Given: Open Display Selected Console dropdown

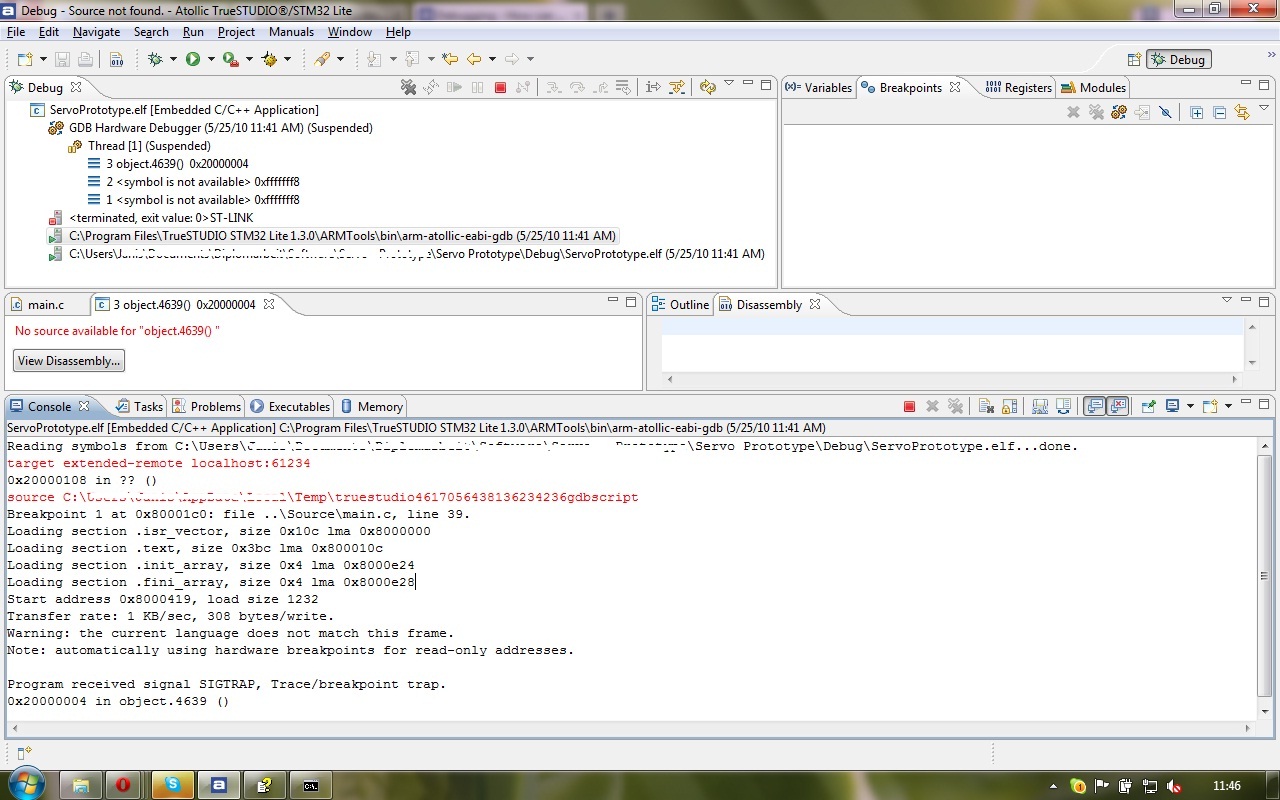Looking at the screenshot, I should (x=1189, y=406).
